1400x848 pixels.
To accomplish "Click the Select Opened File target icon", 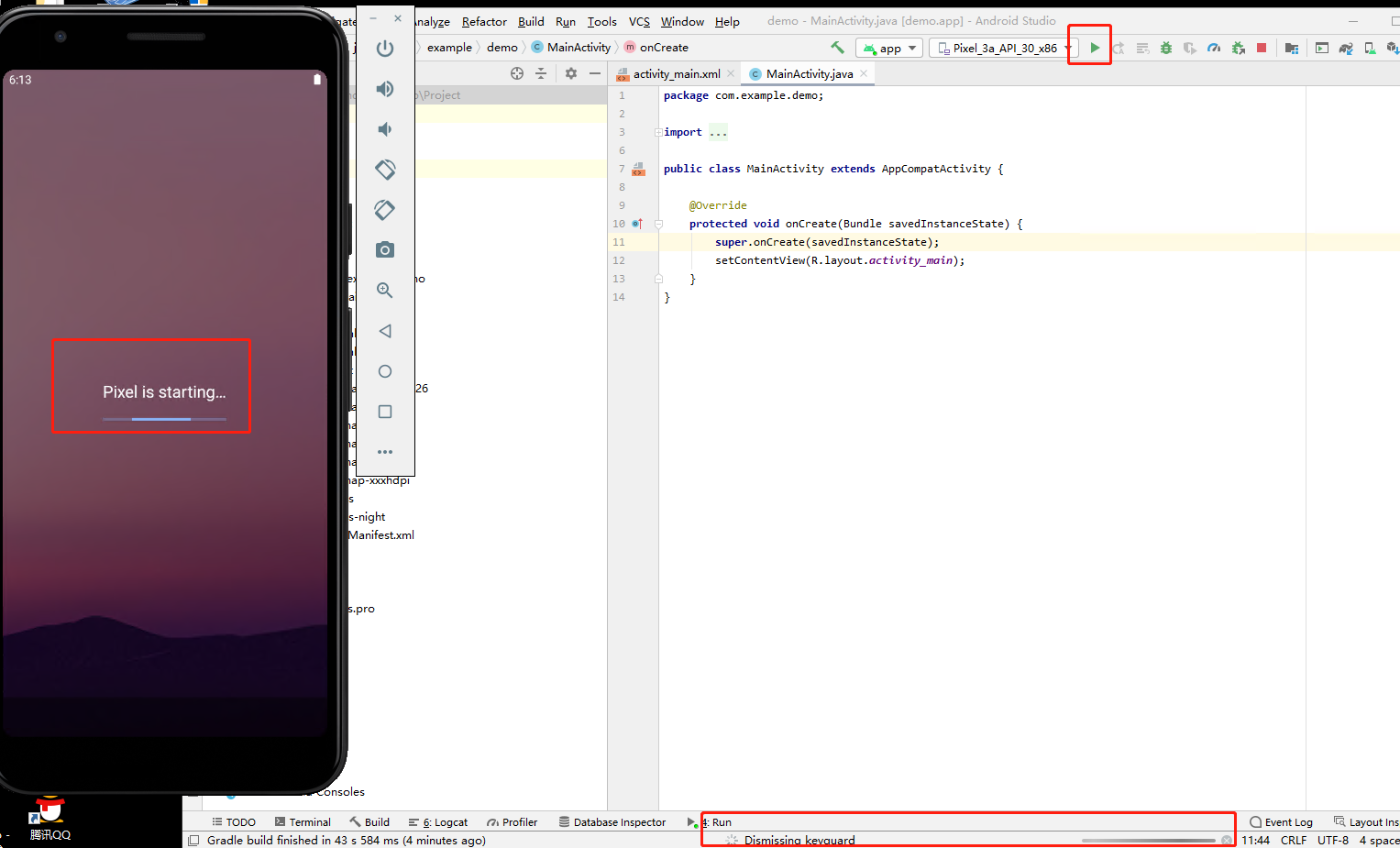I will (517, 73).
